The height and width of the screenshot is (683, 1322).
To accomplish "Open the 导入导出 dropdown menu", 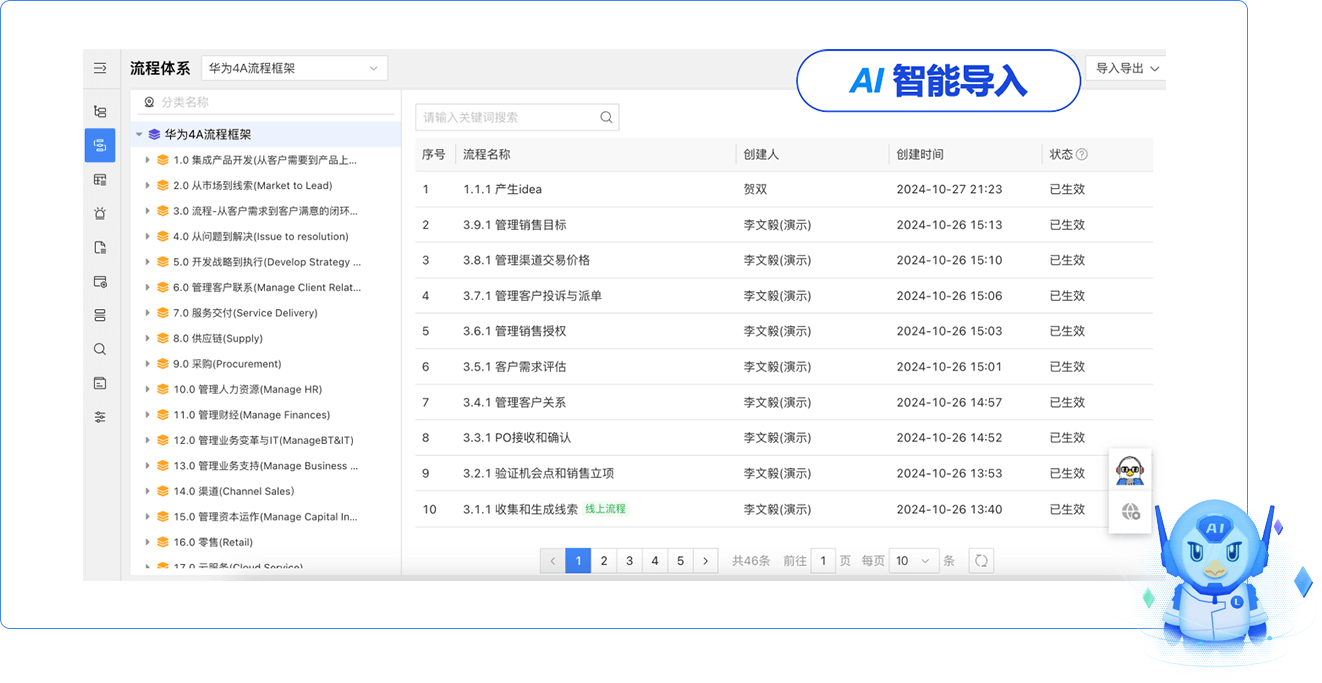I will pyautogui.click(x=1126, y=69).
